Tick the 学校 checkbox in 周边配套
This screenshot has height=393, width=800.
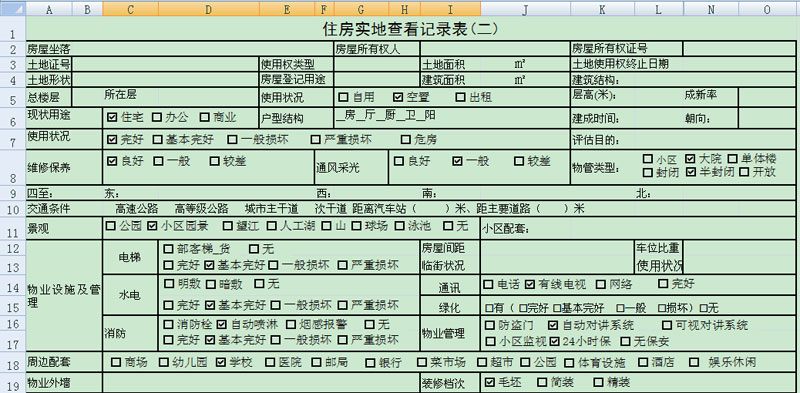[x=220, y=362]
